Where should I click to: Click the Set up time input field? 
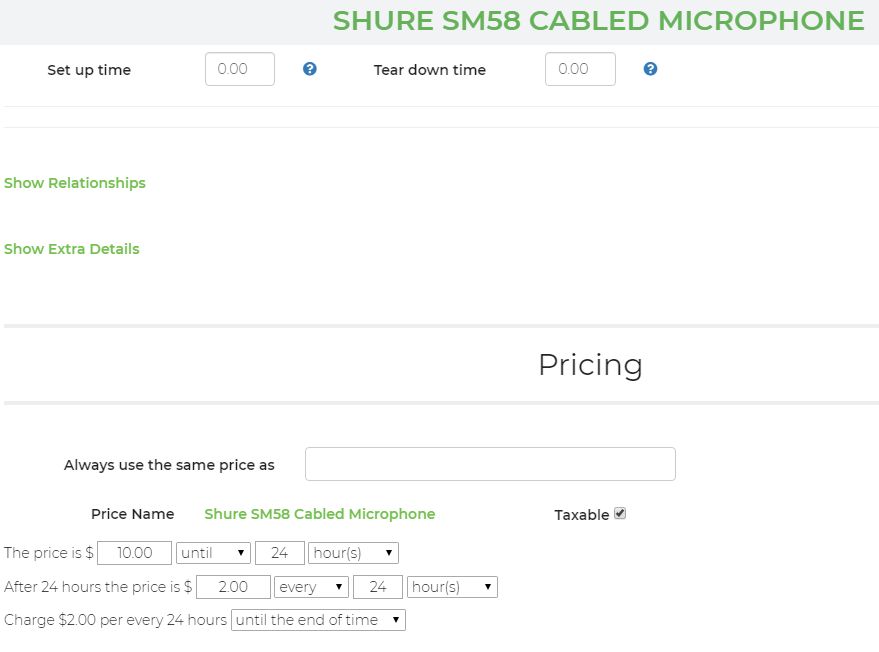tap(240, 69)
